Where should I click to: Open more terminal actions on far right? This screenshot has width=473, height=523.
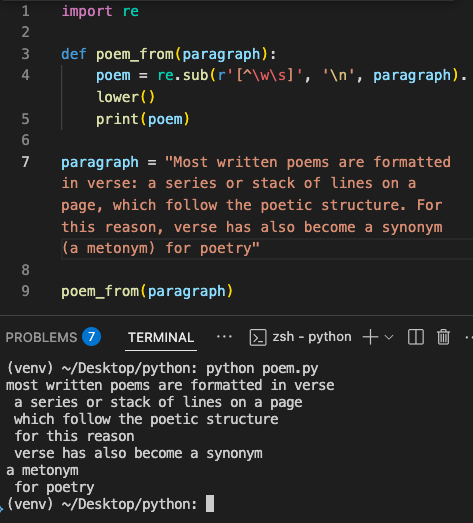click(469, 337)
